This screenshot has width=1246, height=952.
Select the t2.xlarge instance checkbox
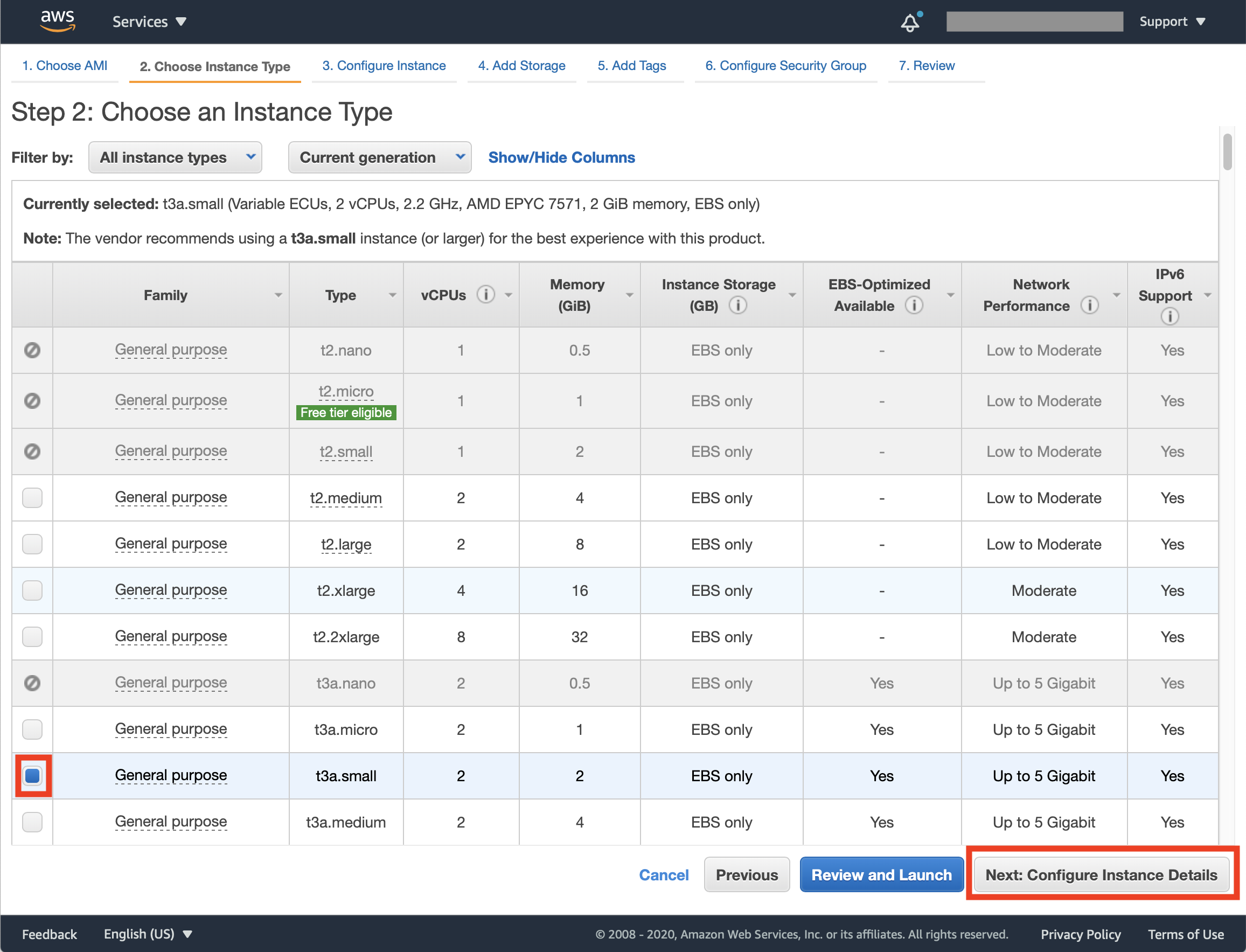[x=32, y=590]
